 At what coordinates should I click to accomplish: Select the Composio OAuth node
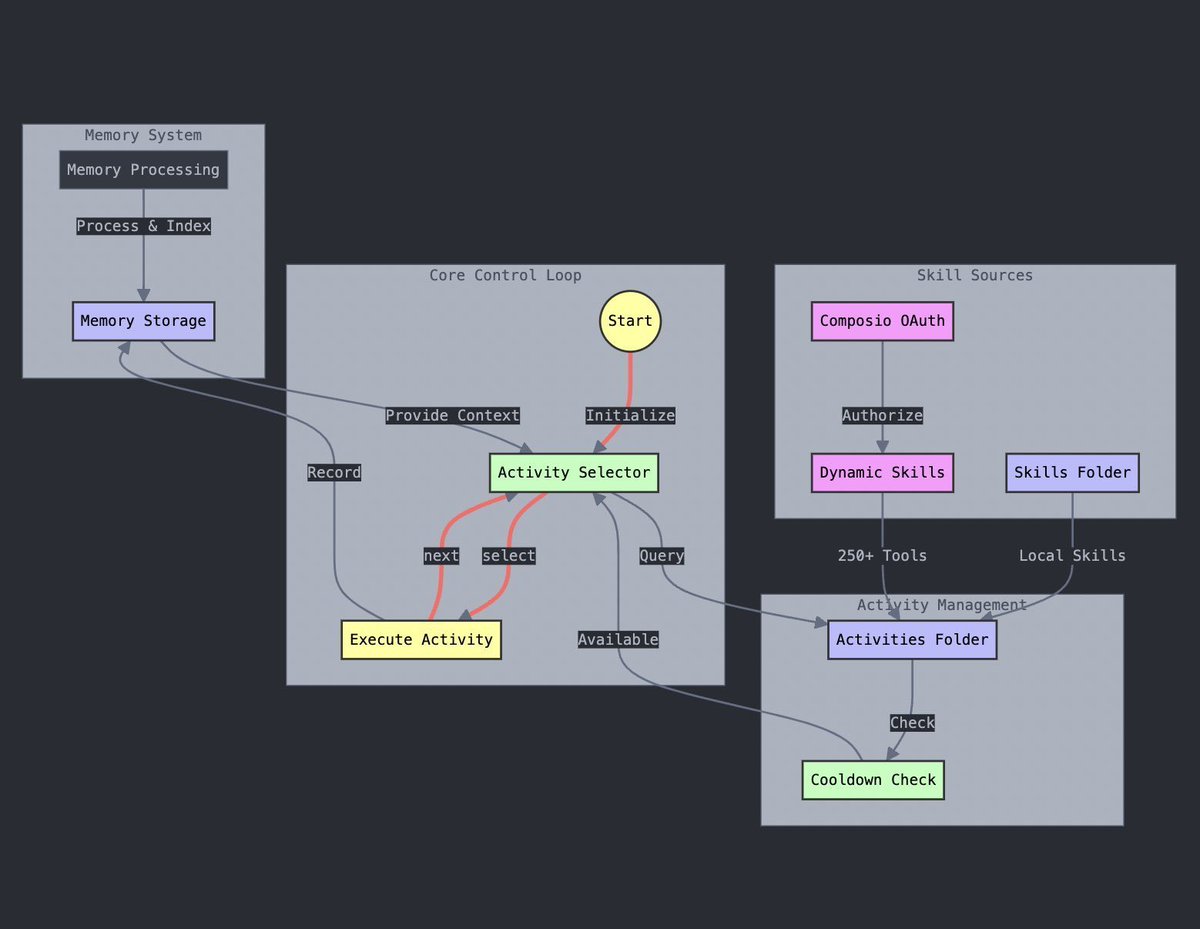tap(881, 321)
